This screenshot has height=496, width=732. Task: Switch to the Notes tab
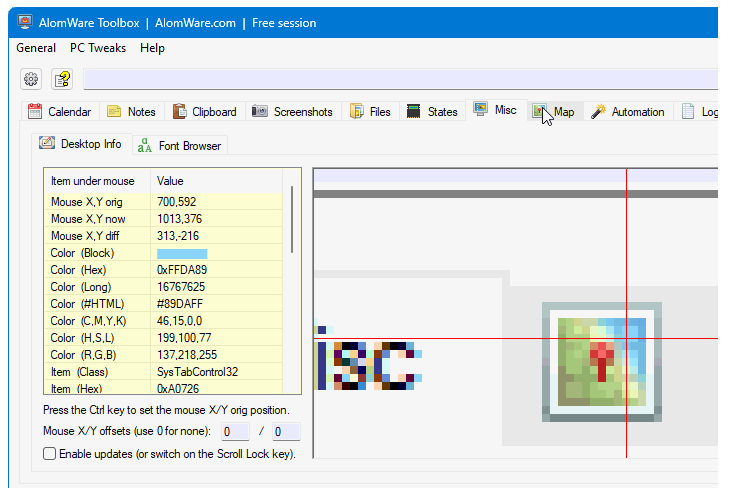131,112
